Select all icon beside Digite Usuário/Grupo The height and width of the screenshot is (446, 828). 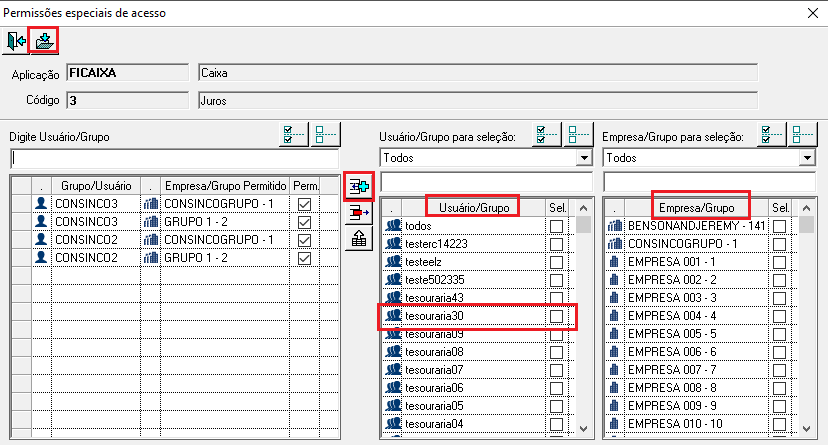[x=294, y=135]
